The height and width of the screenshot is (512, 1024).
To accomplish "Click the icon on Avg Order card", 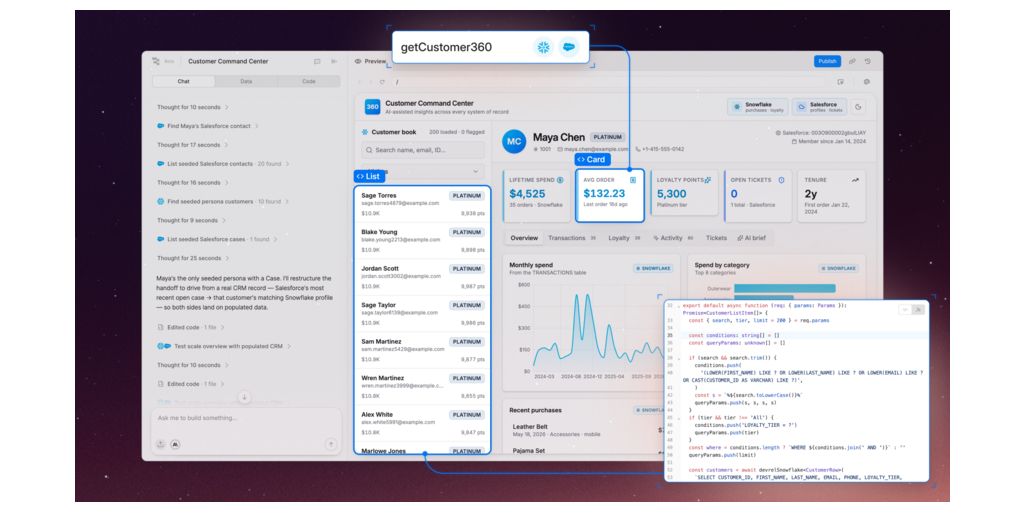I will point(633,180).
